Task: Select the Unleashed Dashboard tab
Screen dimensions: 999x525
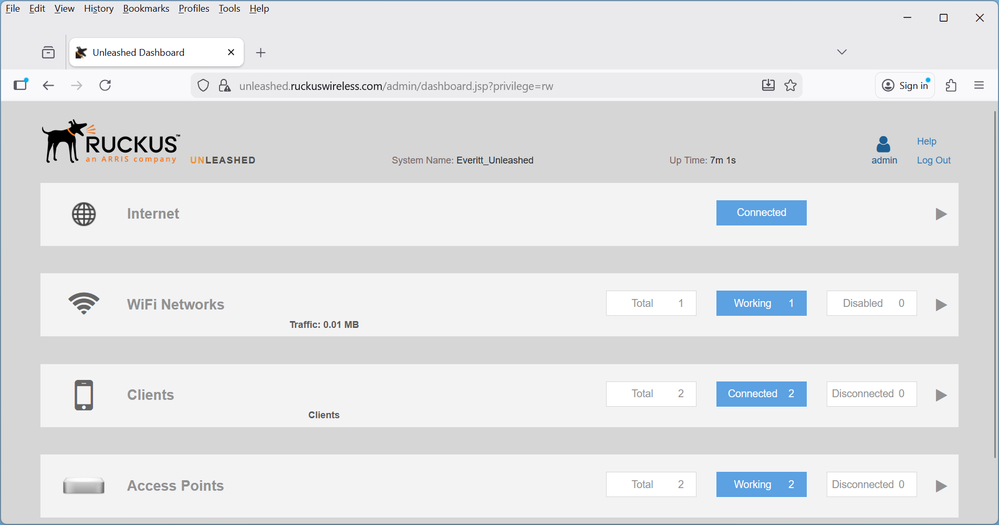Action: coord(156,52)
